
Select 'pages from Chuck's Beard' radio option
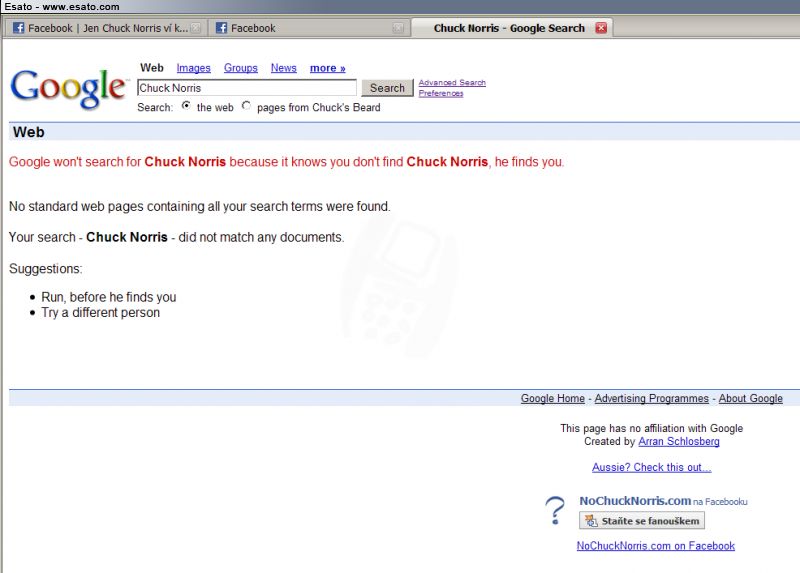click(246, 106)
